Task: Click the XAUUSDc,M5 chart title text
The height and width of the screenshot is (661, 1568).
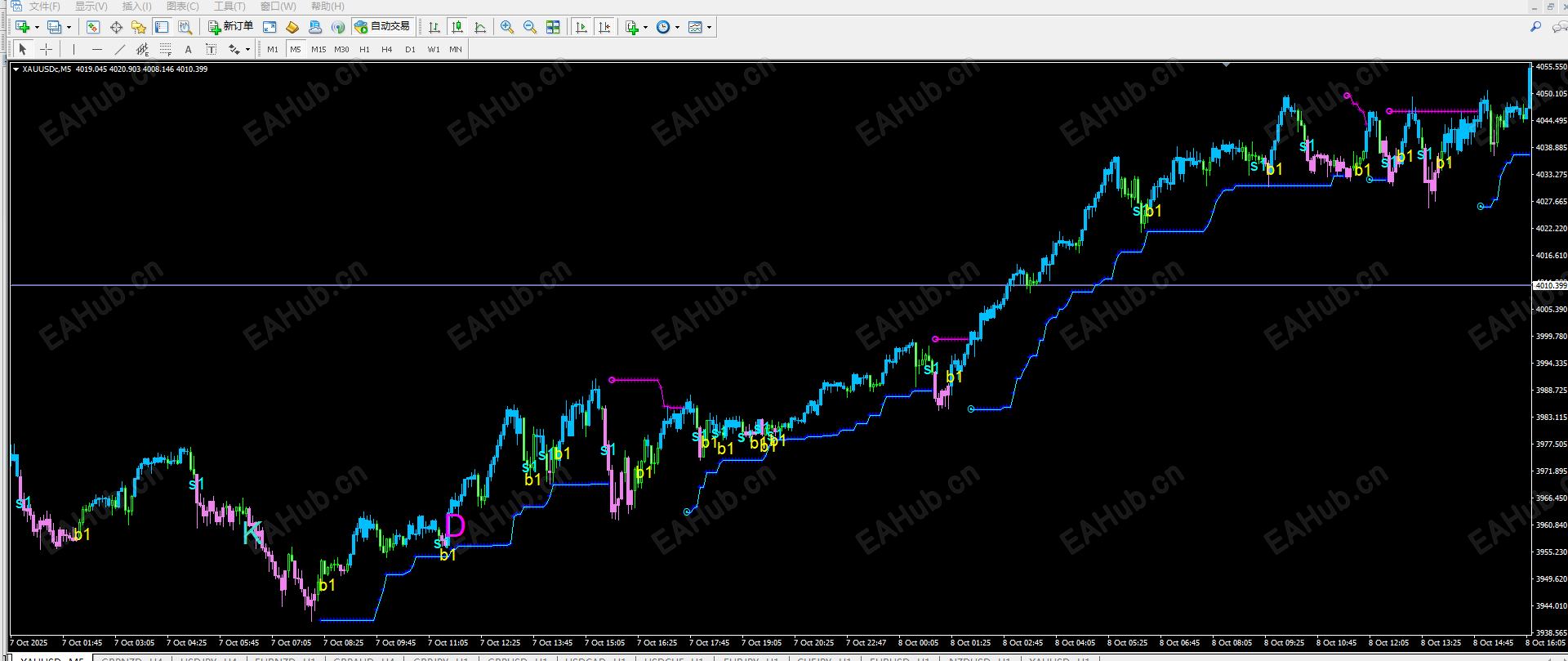Action: (x=47, y=69)
